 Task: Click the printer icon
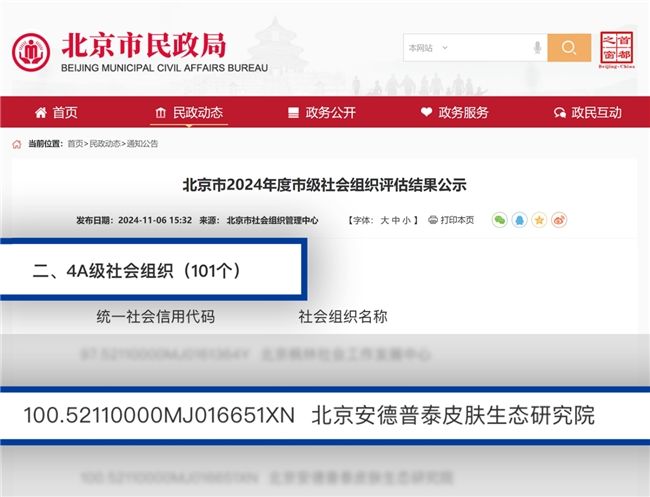[433, 220]
